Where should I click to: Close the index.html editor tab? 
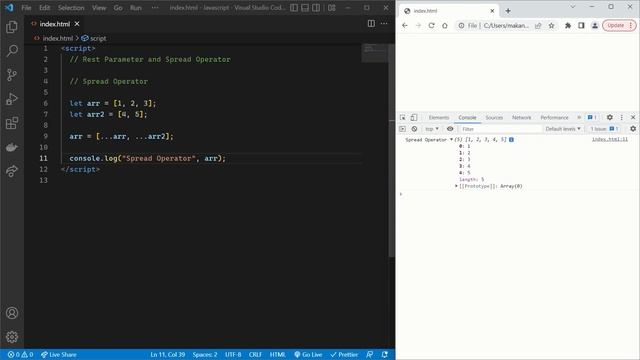coord(77,24)
